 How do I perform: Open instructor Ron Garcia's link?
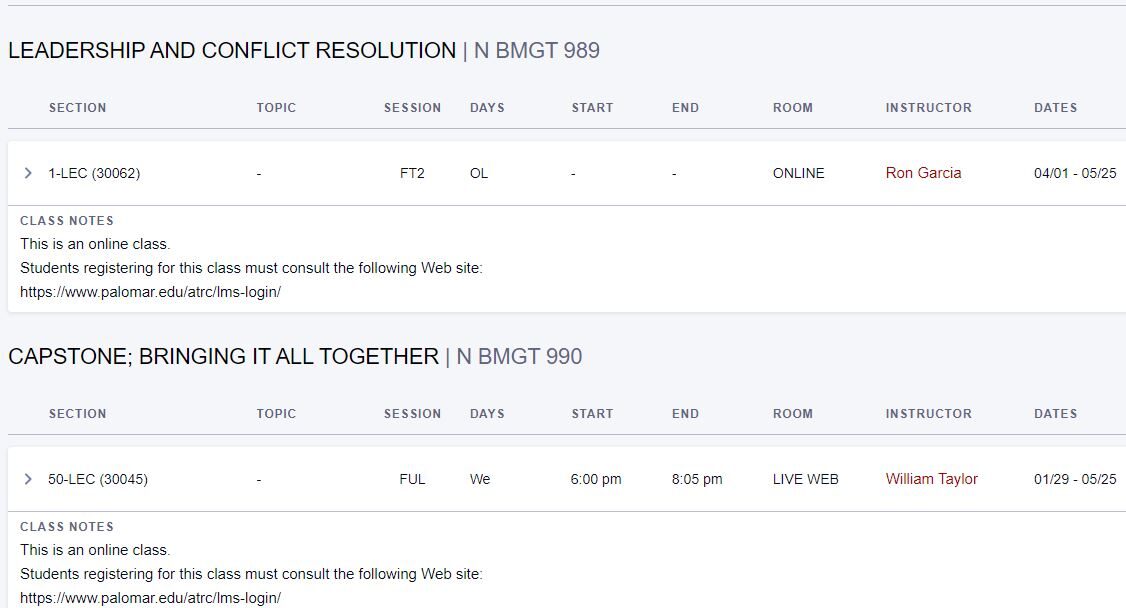923,173
